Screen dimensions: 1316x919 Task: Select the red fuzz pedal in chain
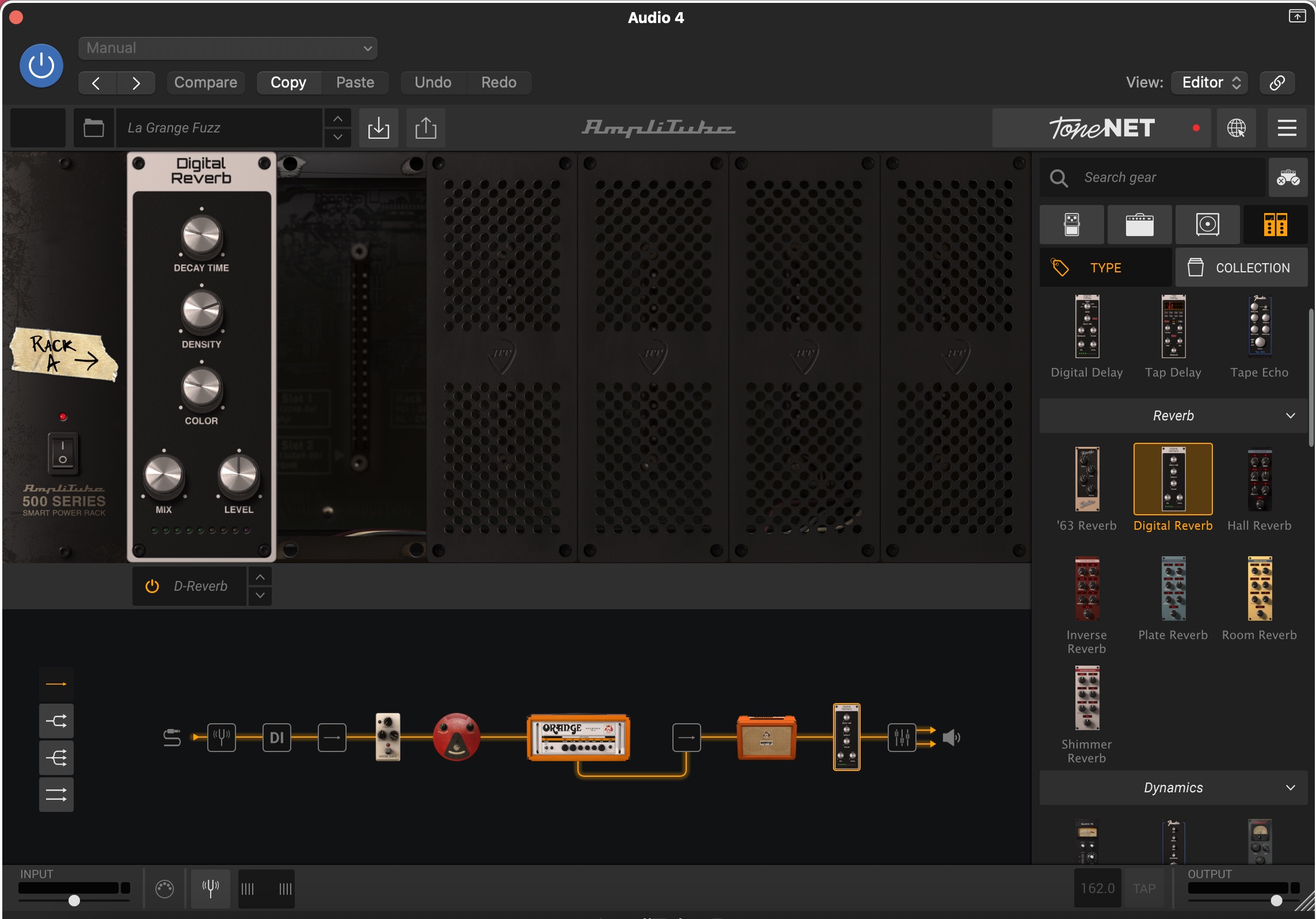coord(456,737)
